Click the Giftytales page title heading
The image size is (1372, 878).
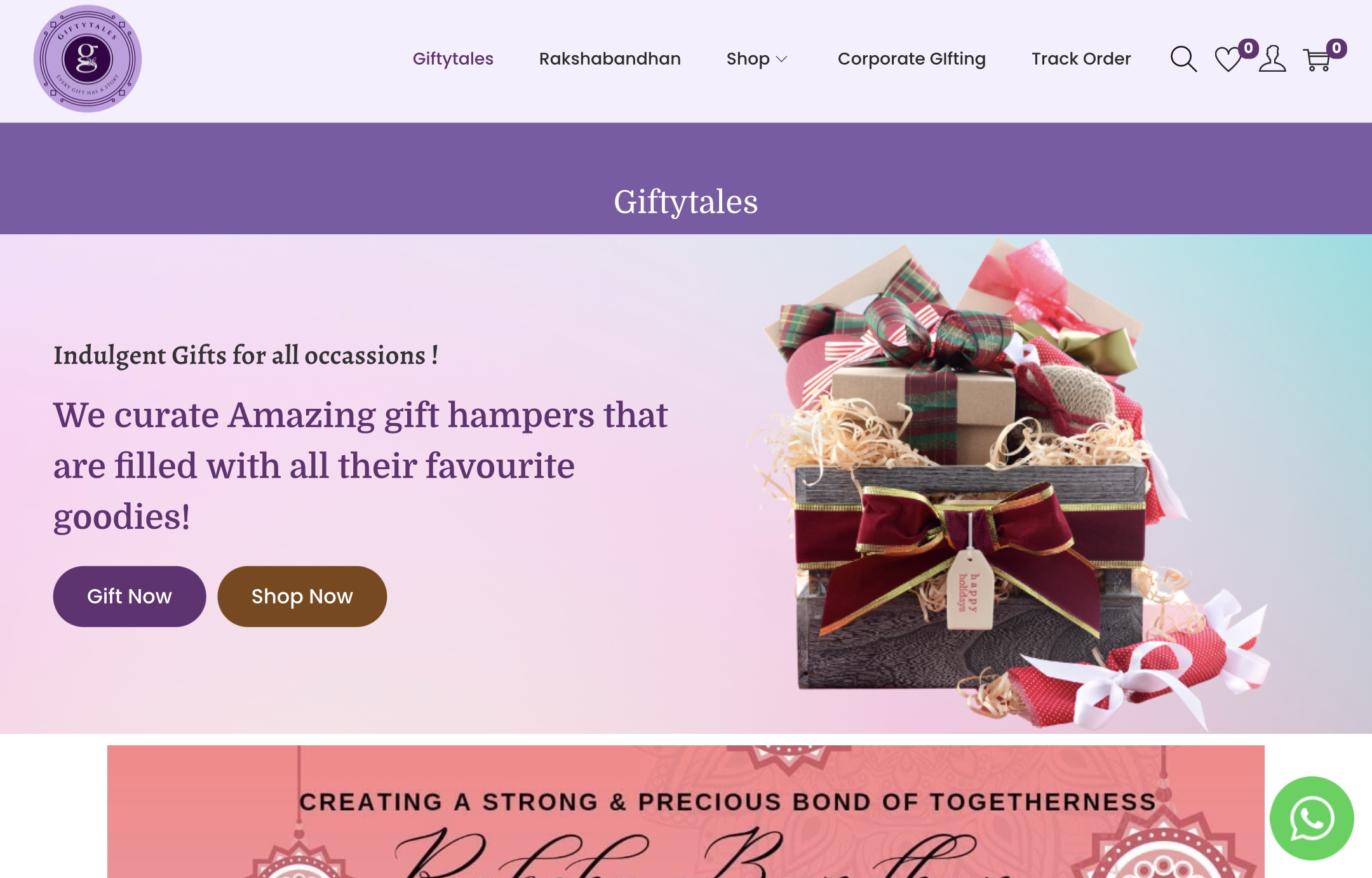(686, 202)
